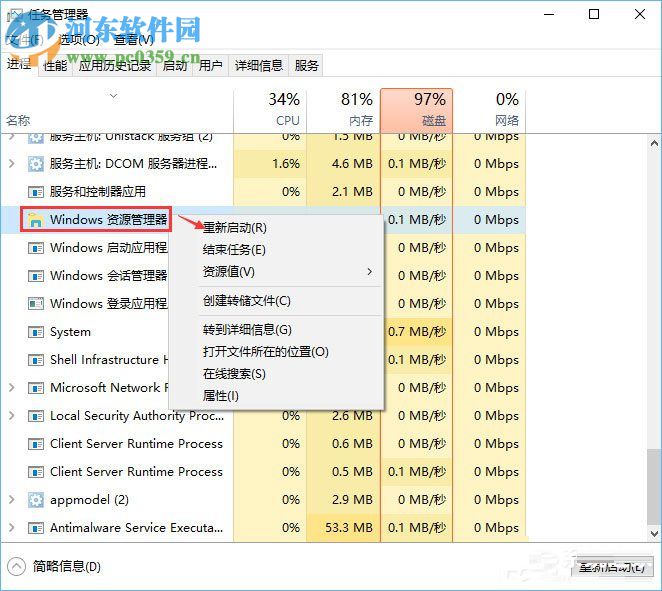
Task: Choose 在线搜索(S) in context menu
Action: (x=234, y=374)
